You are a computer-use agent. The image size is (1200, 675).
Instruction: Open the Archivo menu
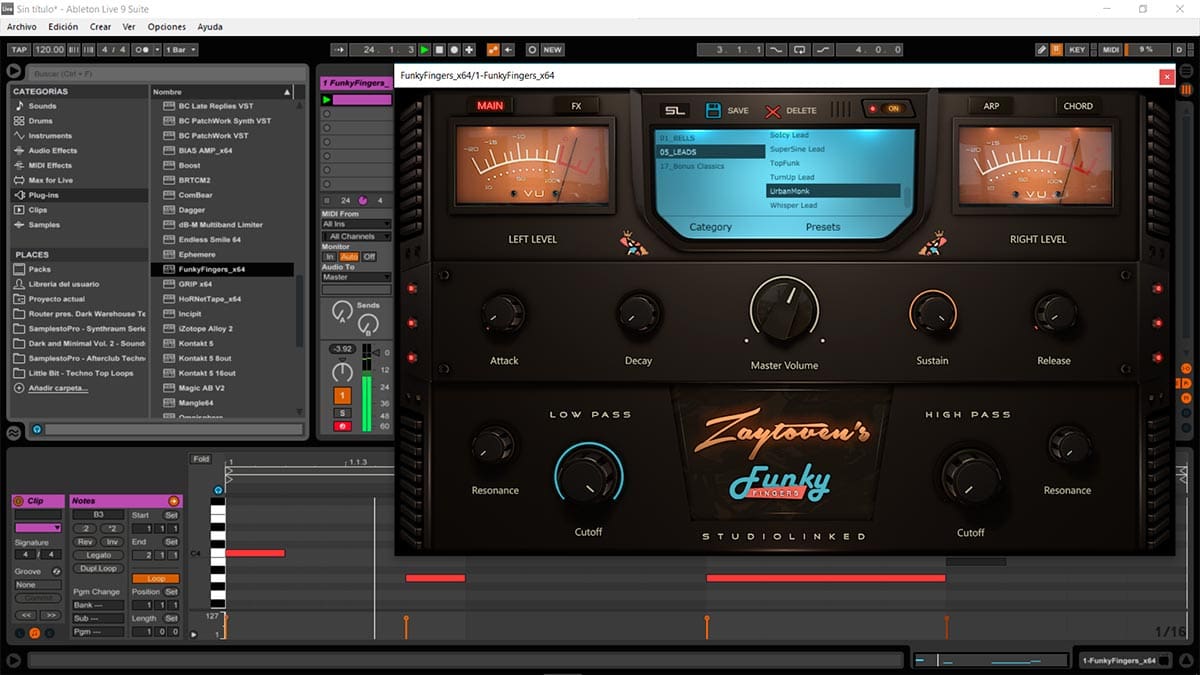(x=22, y=27)
